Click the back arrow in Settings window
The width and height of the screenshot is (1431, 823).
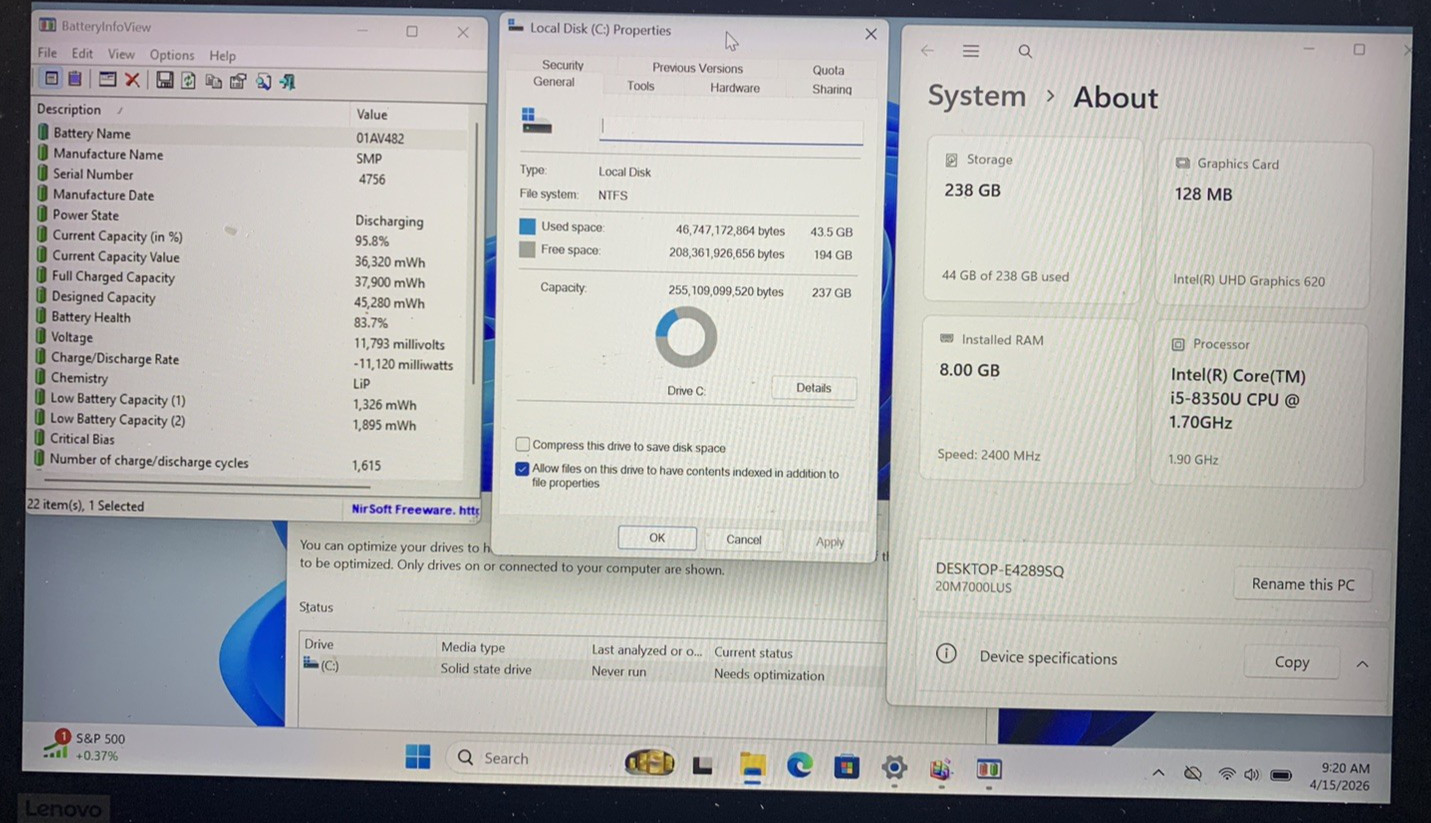pyautogui.click(x=927, y=50)
